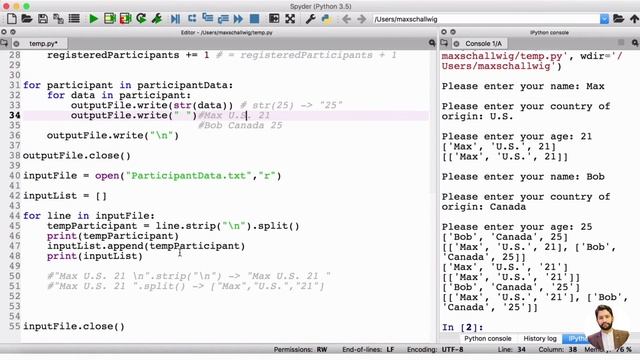Go forward to the next cursor position

[x=362, y=19]
